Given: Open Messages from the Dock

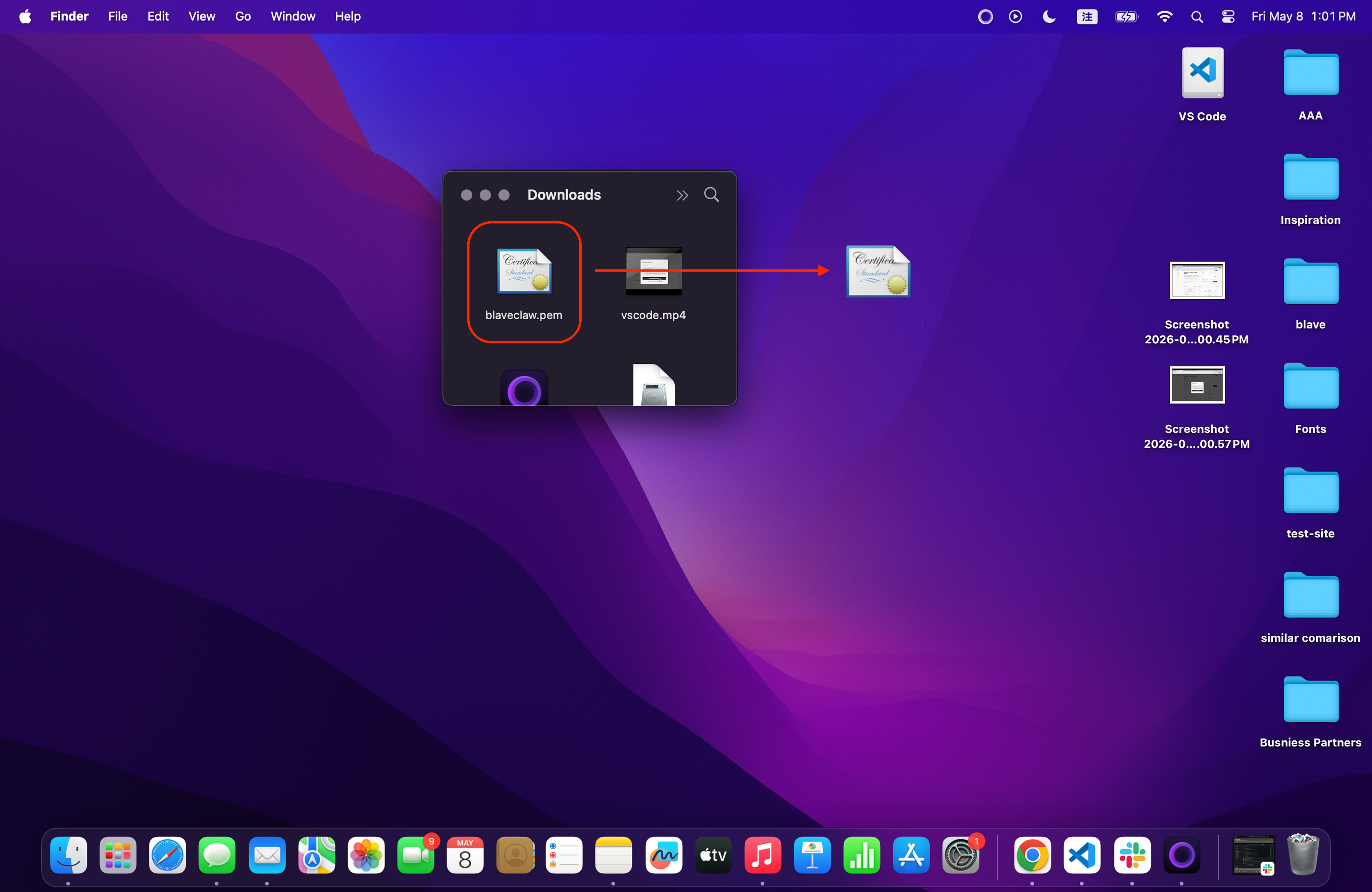Looking at the screenshot, I should click(x=217, y=855).
